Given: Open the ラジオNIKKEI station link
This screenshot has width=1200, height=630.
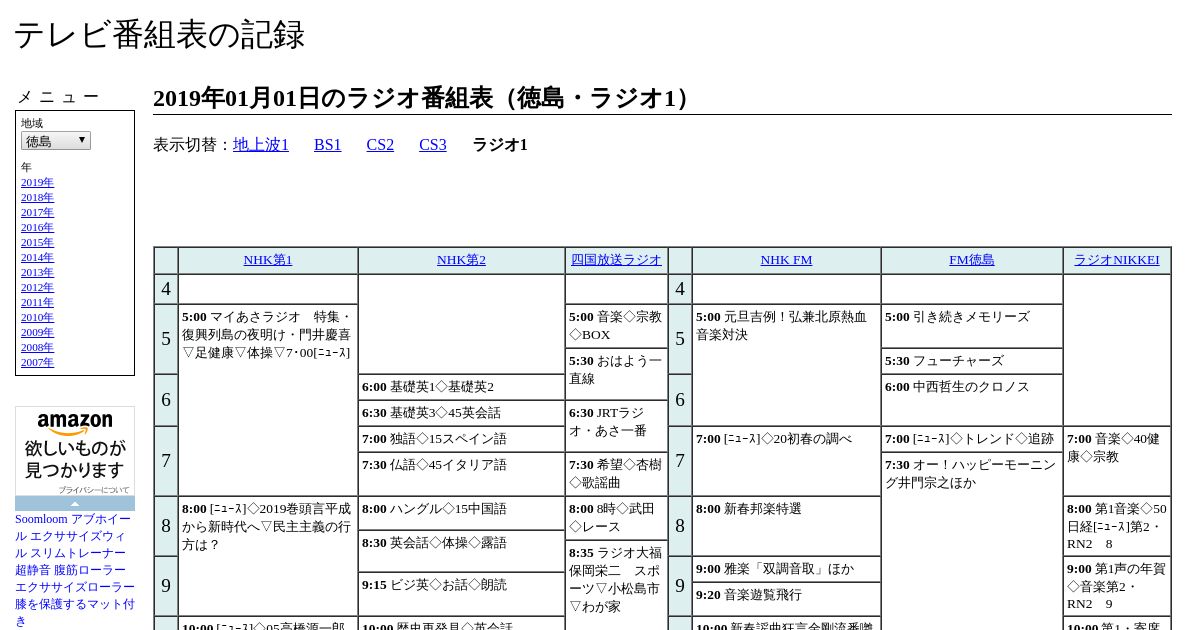Looking at the screenshot, I should pos(1117,260).
